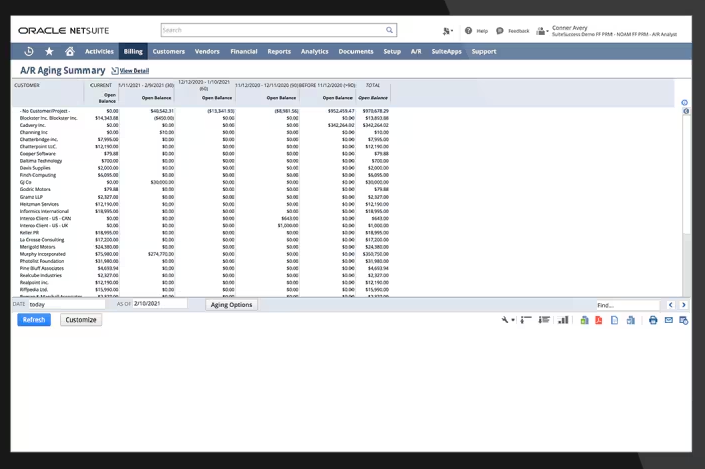
Task: Open the DATE selector showing today
Action: (67, 304)
